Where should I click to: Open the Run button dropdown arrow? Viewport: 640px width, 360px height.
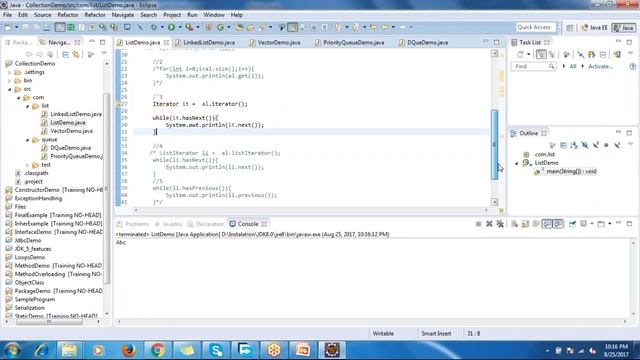click(x=179, y=27)
